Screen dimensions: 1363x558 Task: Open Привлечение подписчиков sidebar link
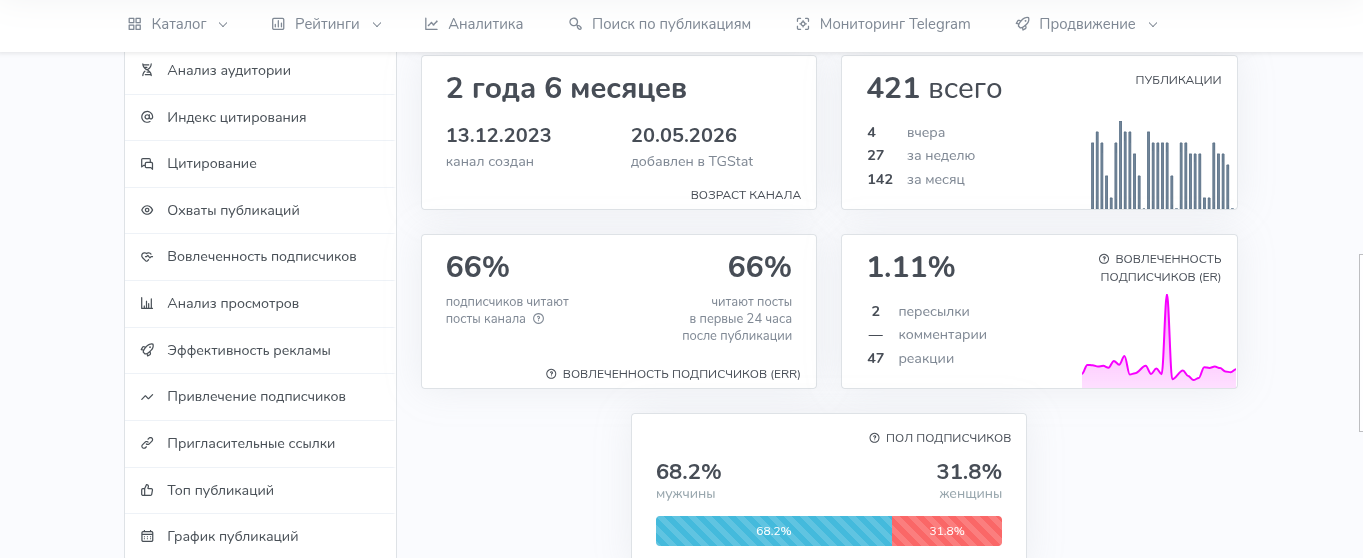pyautogui.click(x=260, y=397)
